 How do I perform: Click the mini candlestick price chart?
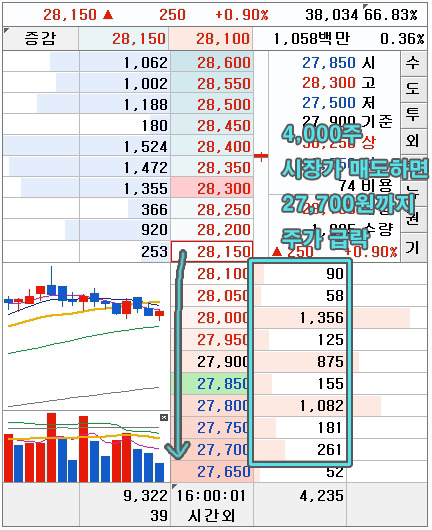click(x=86, y=336)
